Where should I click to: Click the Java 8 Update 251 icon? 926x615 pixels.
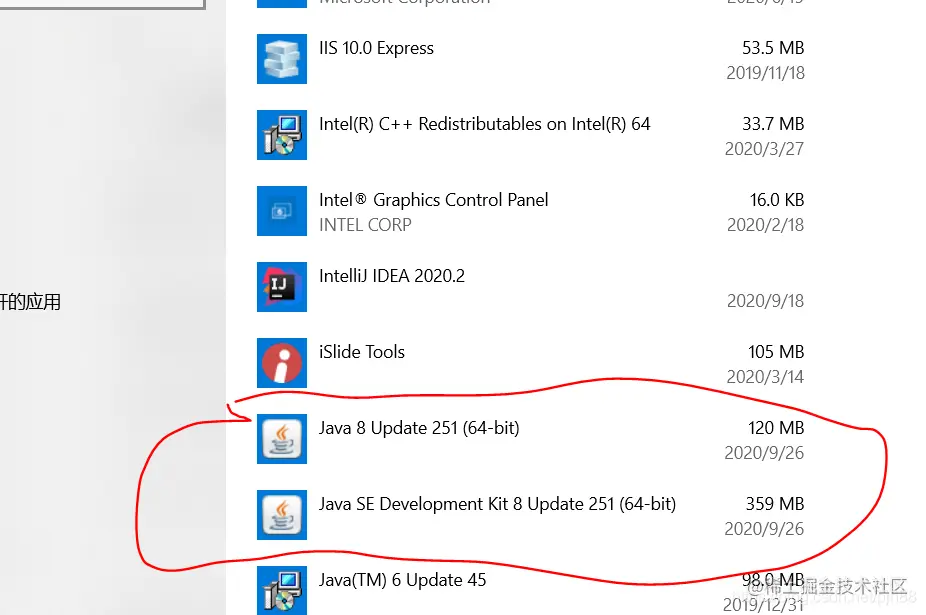[282, 439]
